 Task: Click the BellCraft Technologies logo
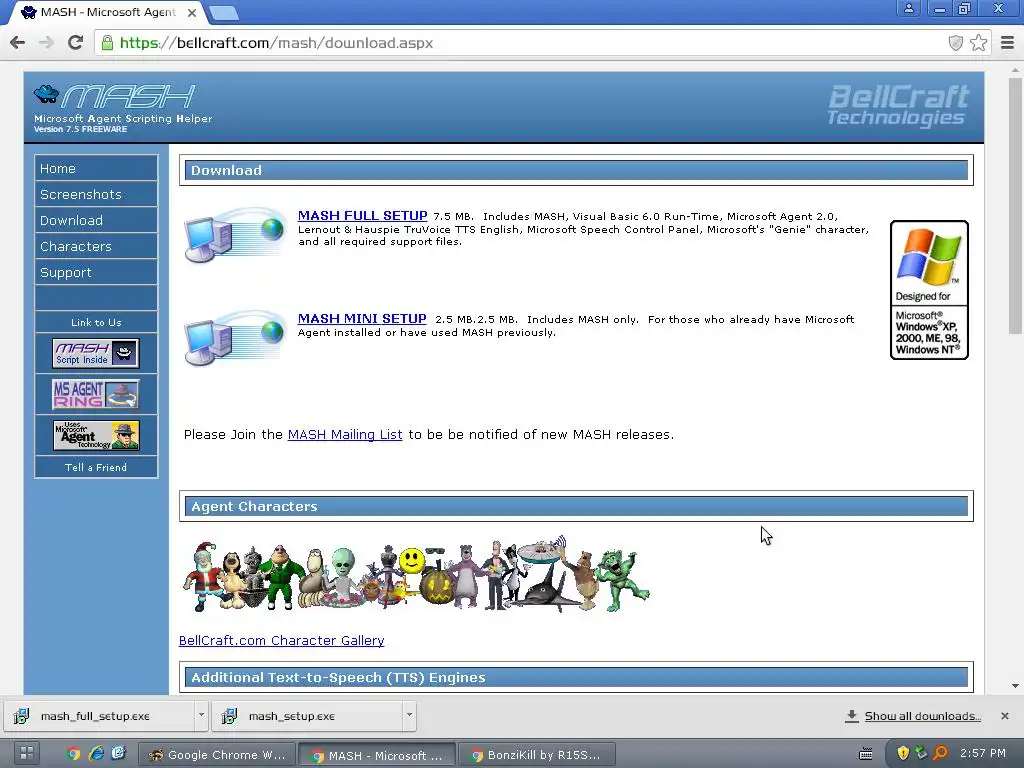pyautogui.click(x=899, y=104)
